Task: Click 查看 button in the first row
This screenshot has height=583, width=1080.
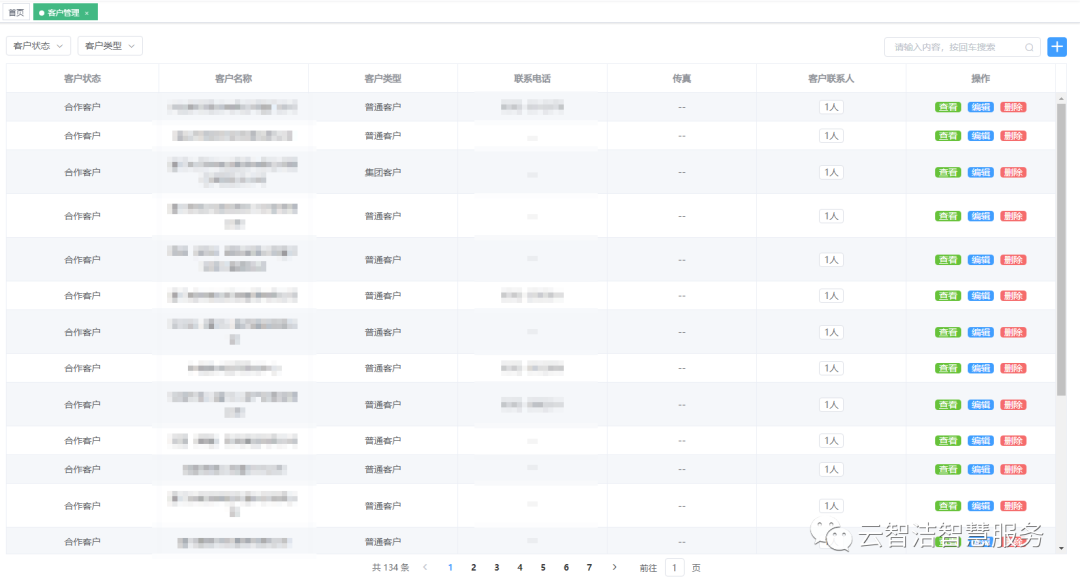Action: [948, 107]
